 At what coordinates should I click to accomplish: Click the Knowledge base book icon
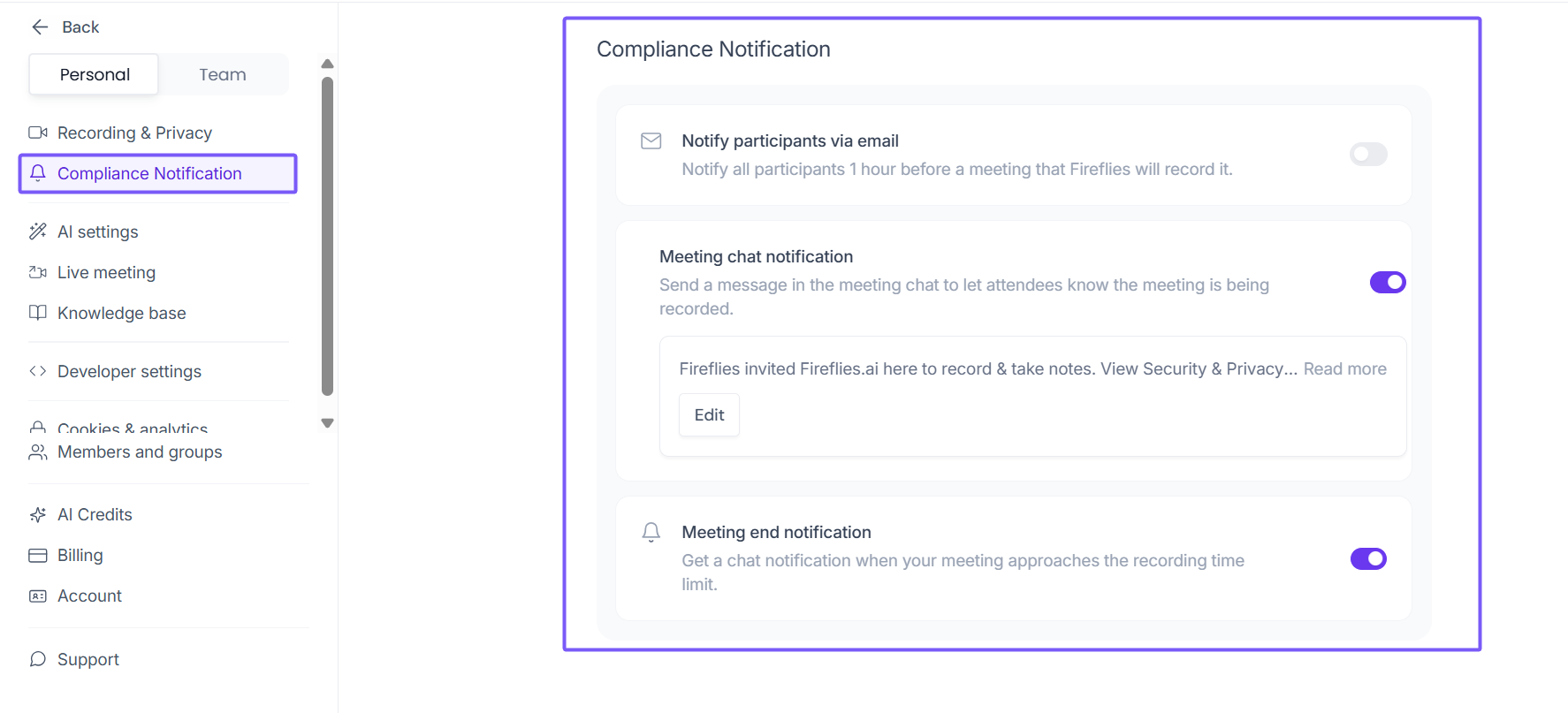(38, 313)
